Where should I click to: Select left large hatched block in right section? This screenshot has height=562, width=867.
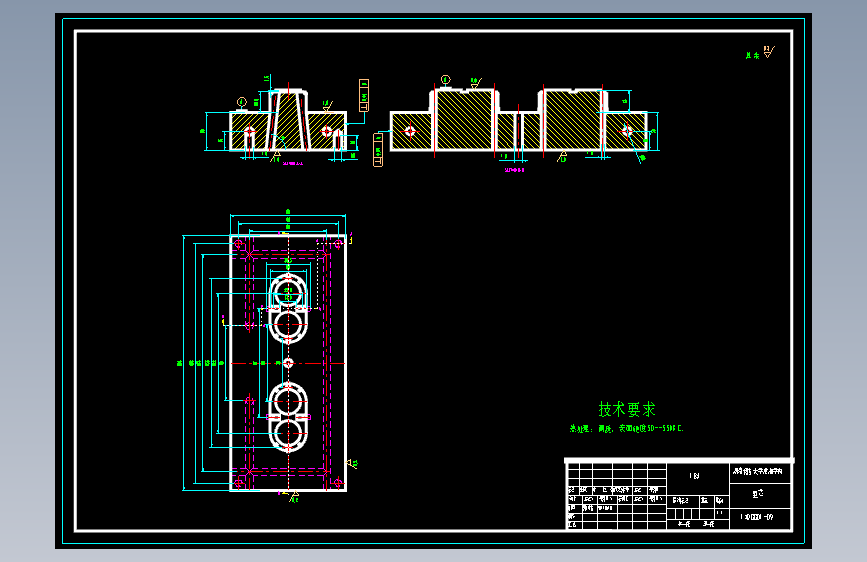[x=464, y=120]
